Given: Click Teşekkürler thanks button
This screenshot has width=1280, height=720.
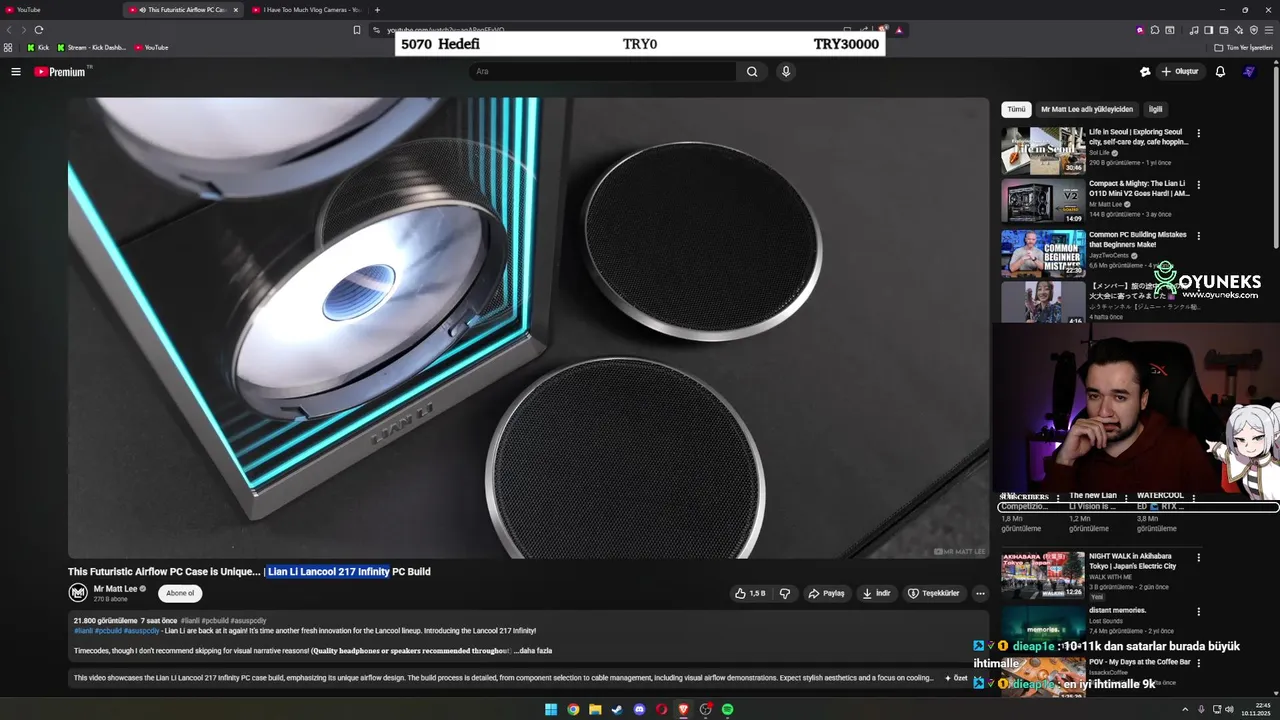Looking at the screenshot, I should coord(933,593).
